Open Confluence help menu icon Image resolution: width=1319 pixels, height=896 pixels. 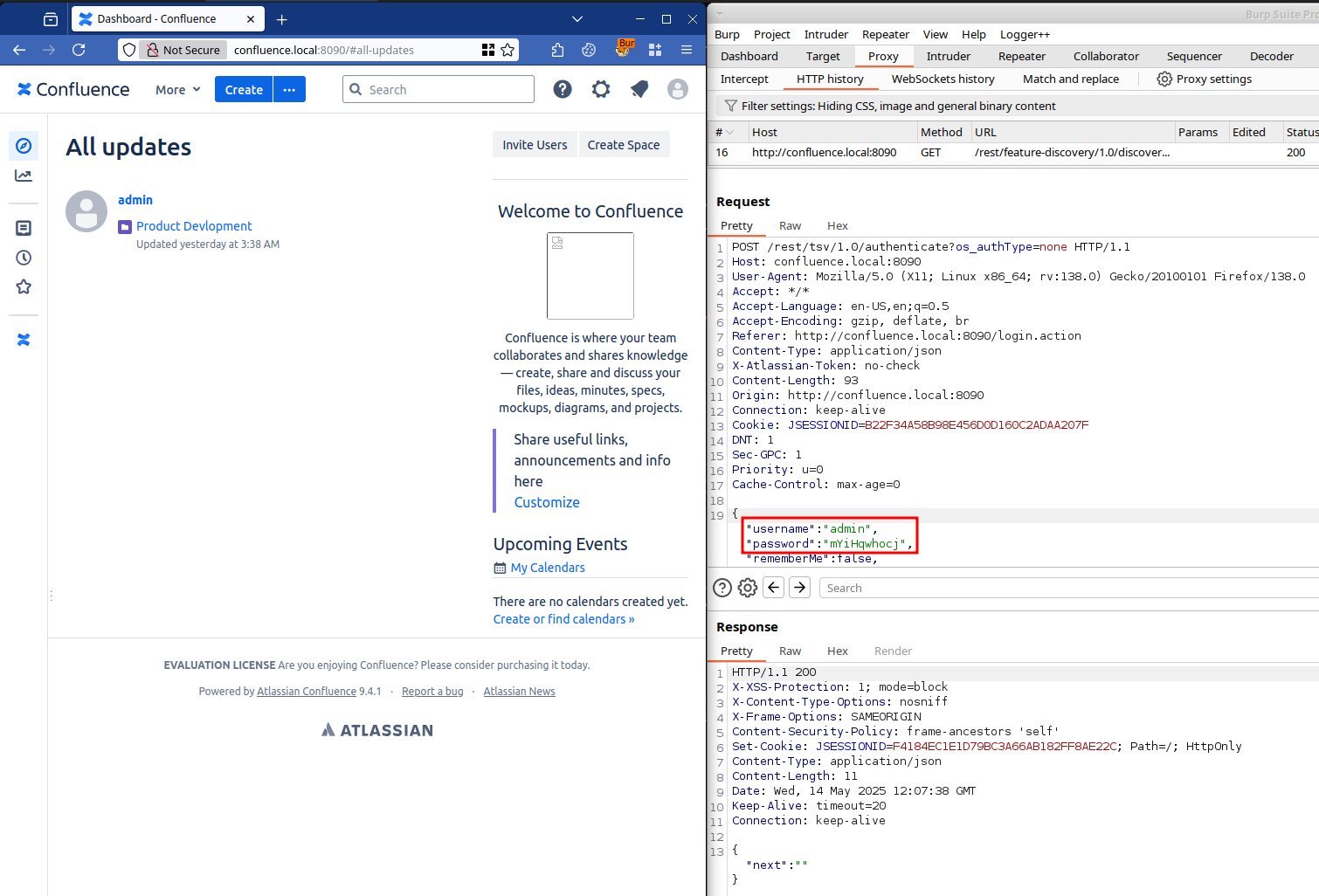563,89
